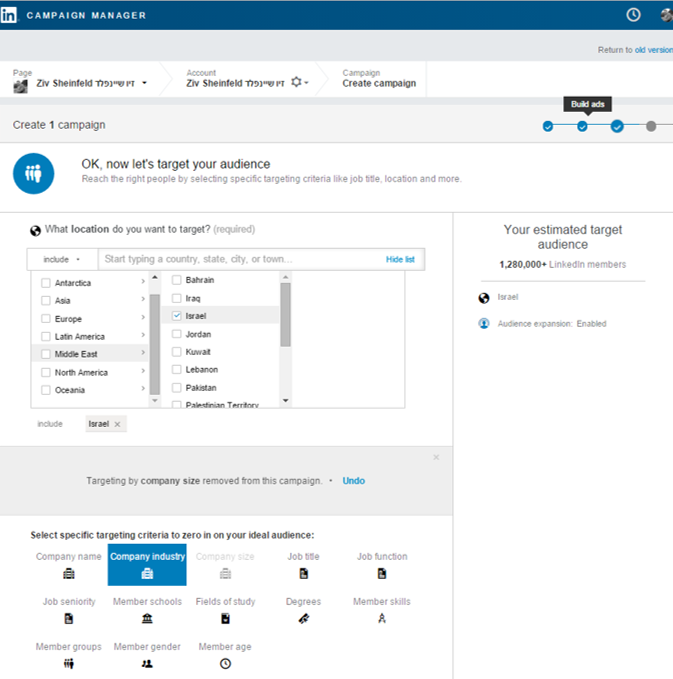Check the Middle East checkbox
The image size is (673, 679).
[x=45, y=354]
